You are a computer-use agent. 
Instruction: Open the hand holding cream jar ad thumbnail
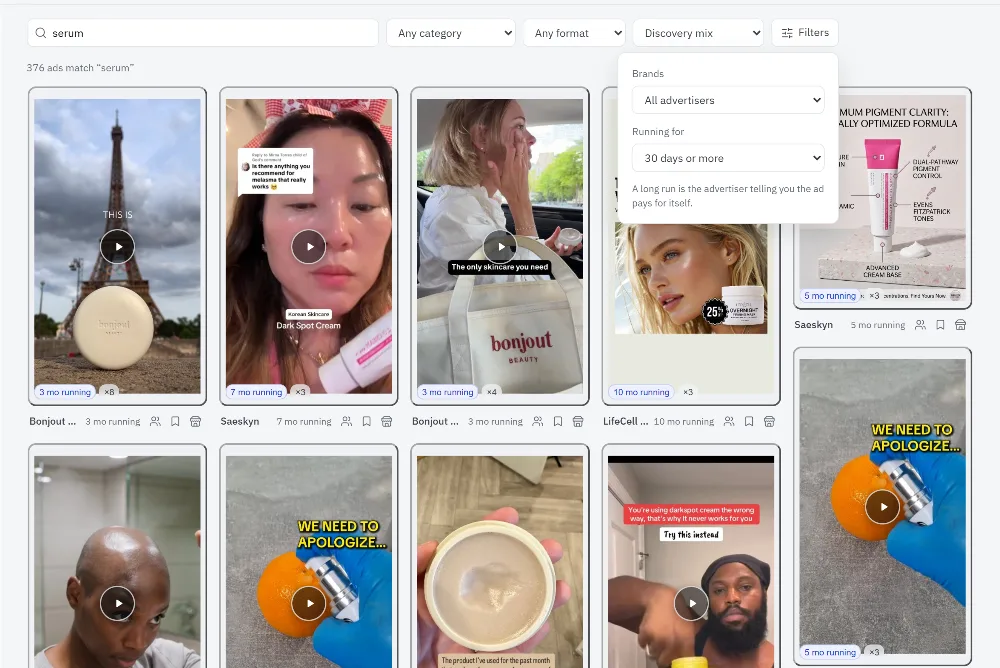[x=500, y=561]
